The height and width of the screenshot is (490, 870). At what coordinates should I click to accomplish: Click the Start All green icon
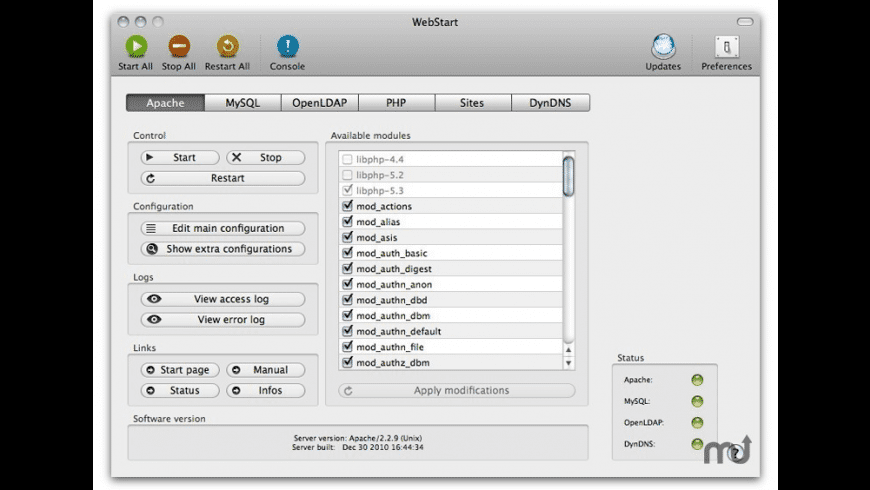(x=136, y=46)
